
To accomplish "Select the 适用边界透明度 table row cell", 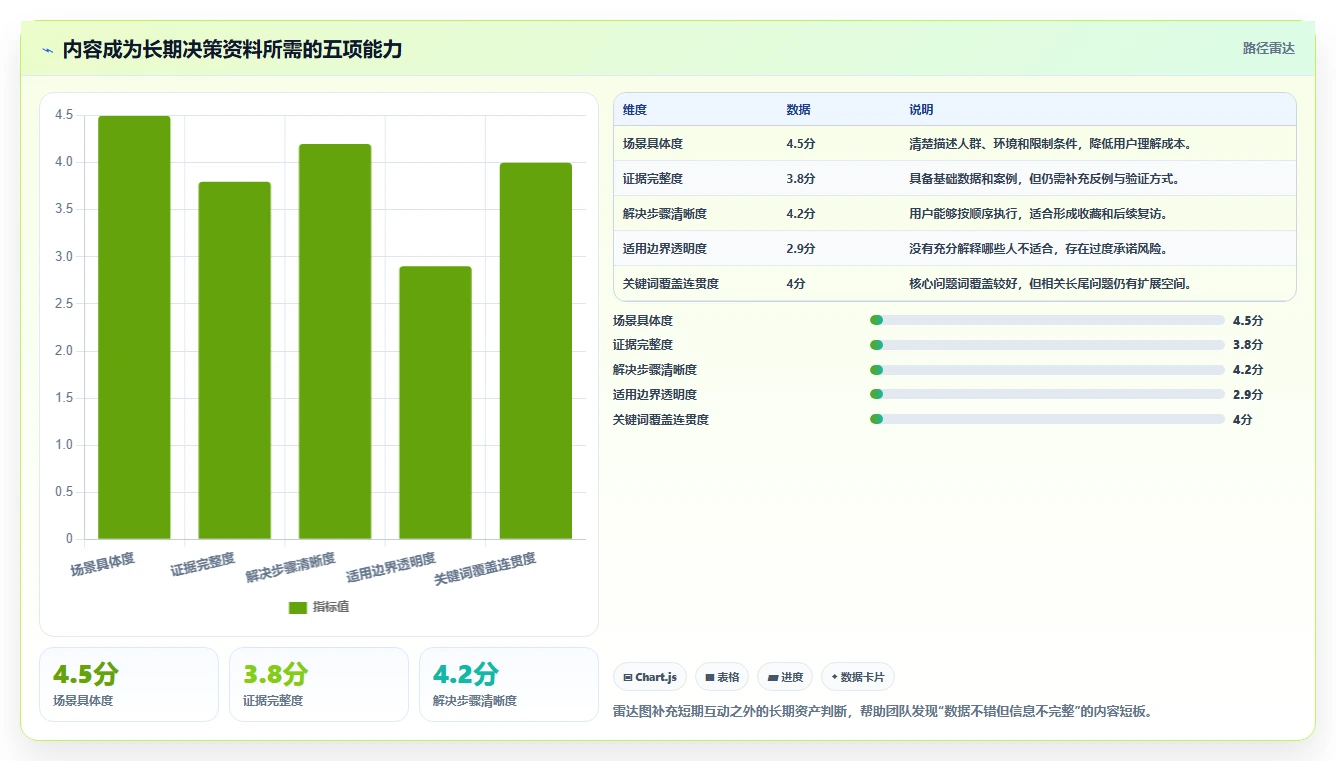I will pyautogui.click(x=665, y=249).
